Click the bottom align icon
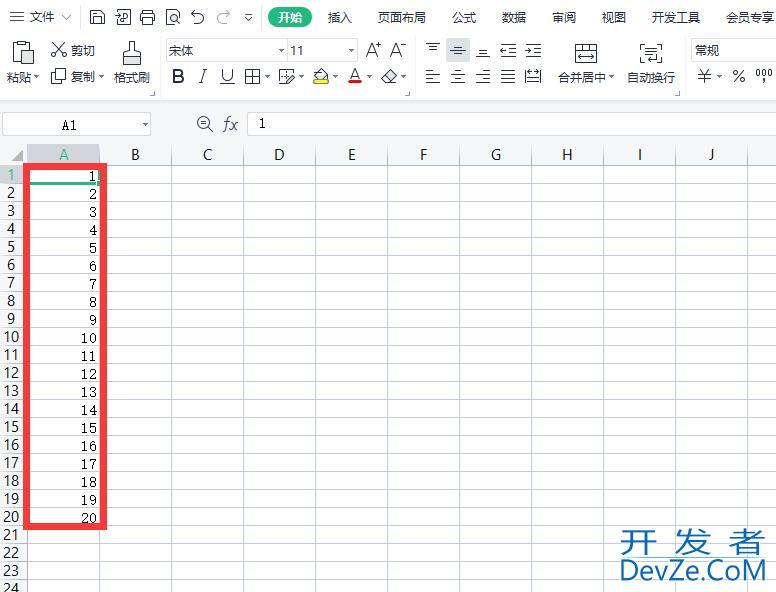The width and height of the screenshot is (776, 592). click(483, 51)
